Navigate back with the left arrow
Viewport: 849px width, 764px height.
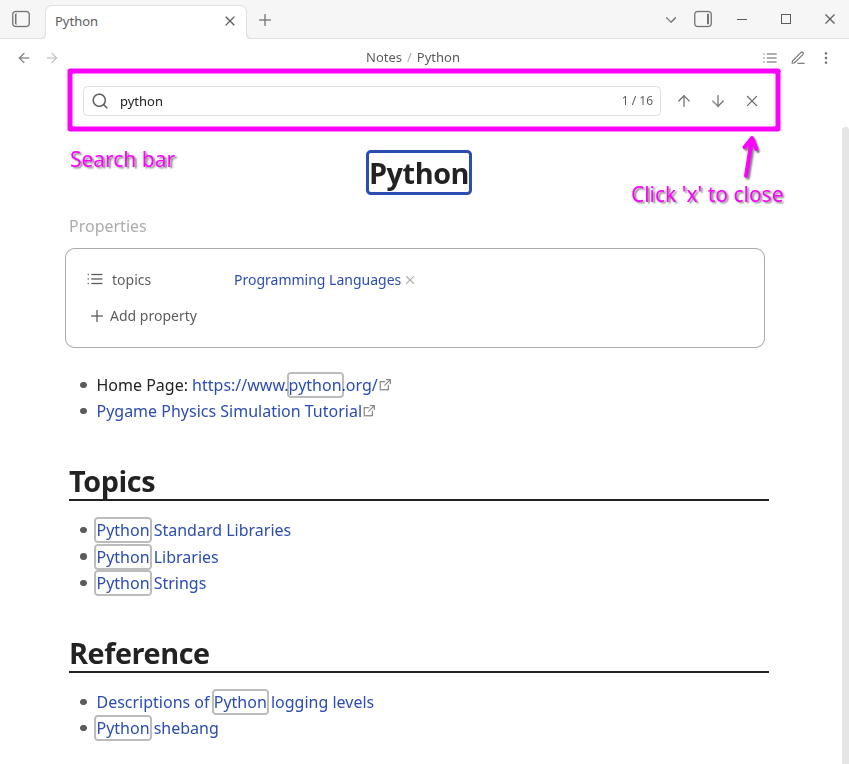click(24, 58)
